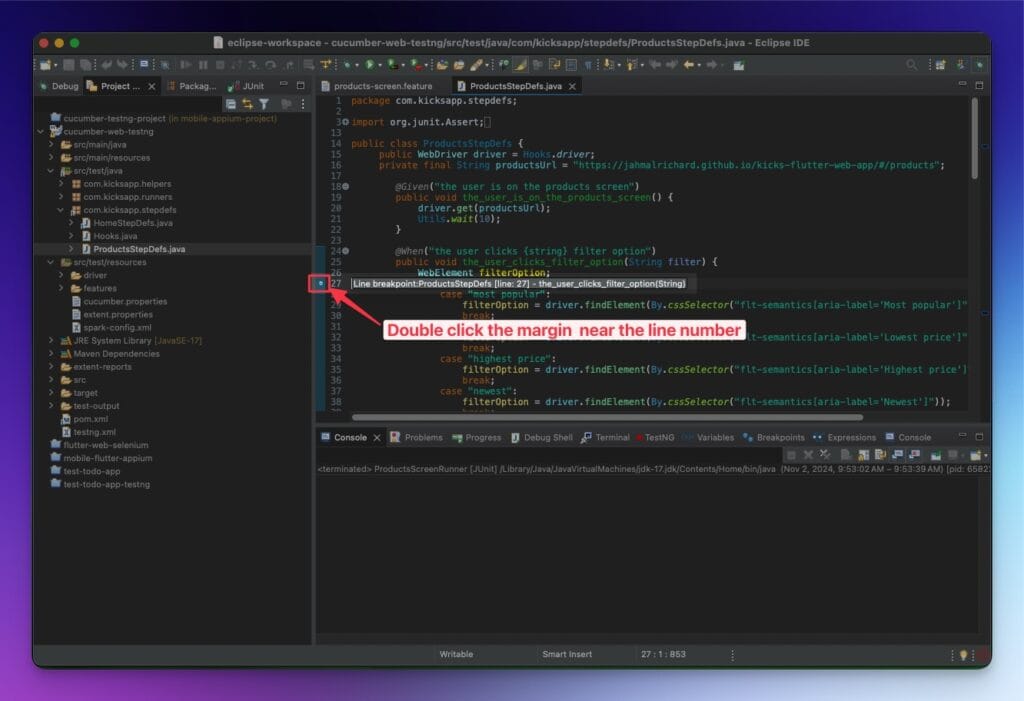Click the Run green play toolbar icon

[x=370, y=65]
